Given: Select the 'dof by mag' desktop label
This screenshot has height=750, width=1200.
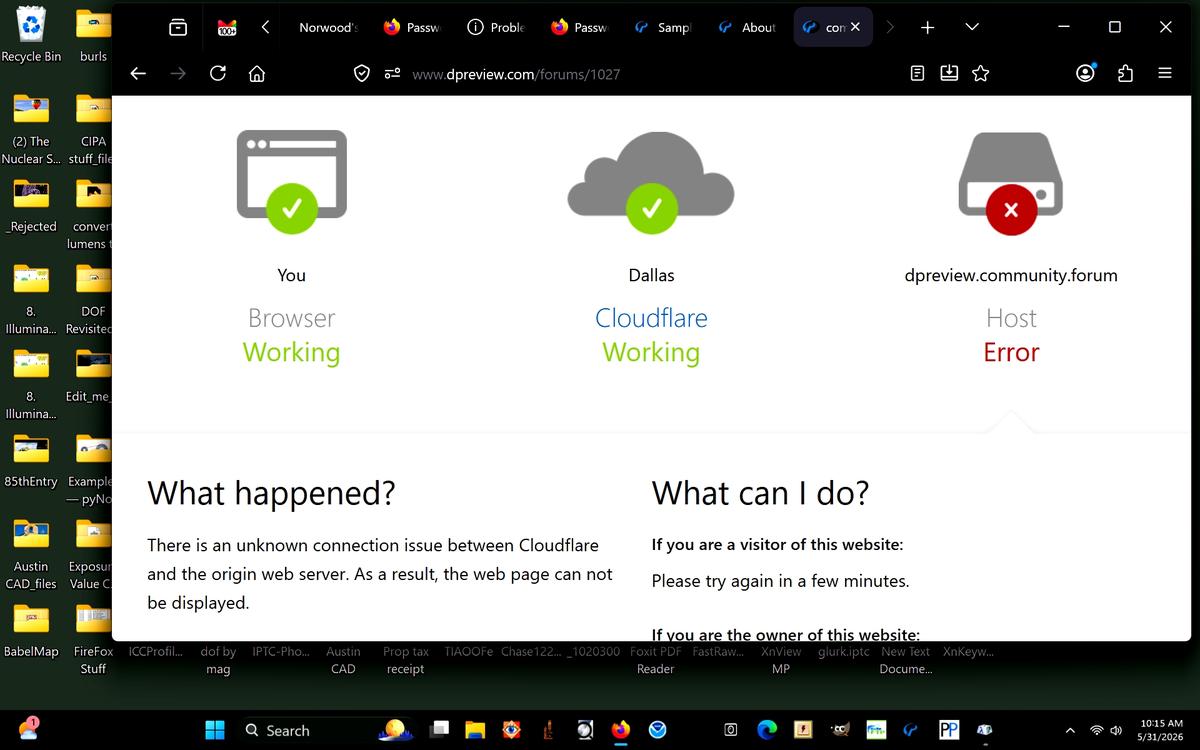Looking at the screenshot, I should 218,660.
